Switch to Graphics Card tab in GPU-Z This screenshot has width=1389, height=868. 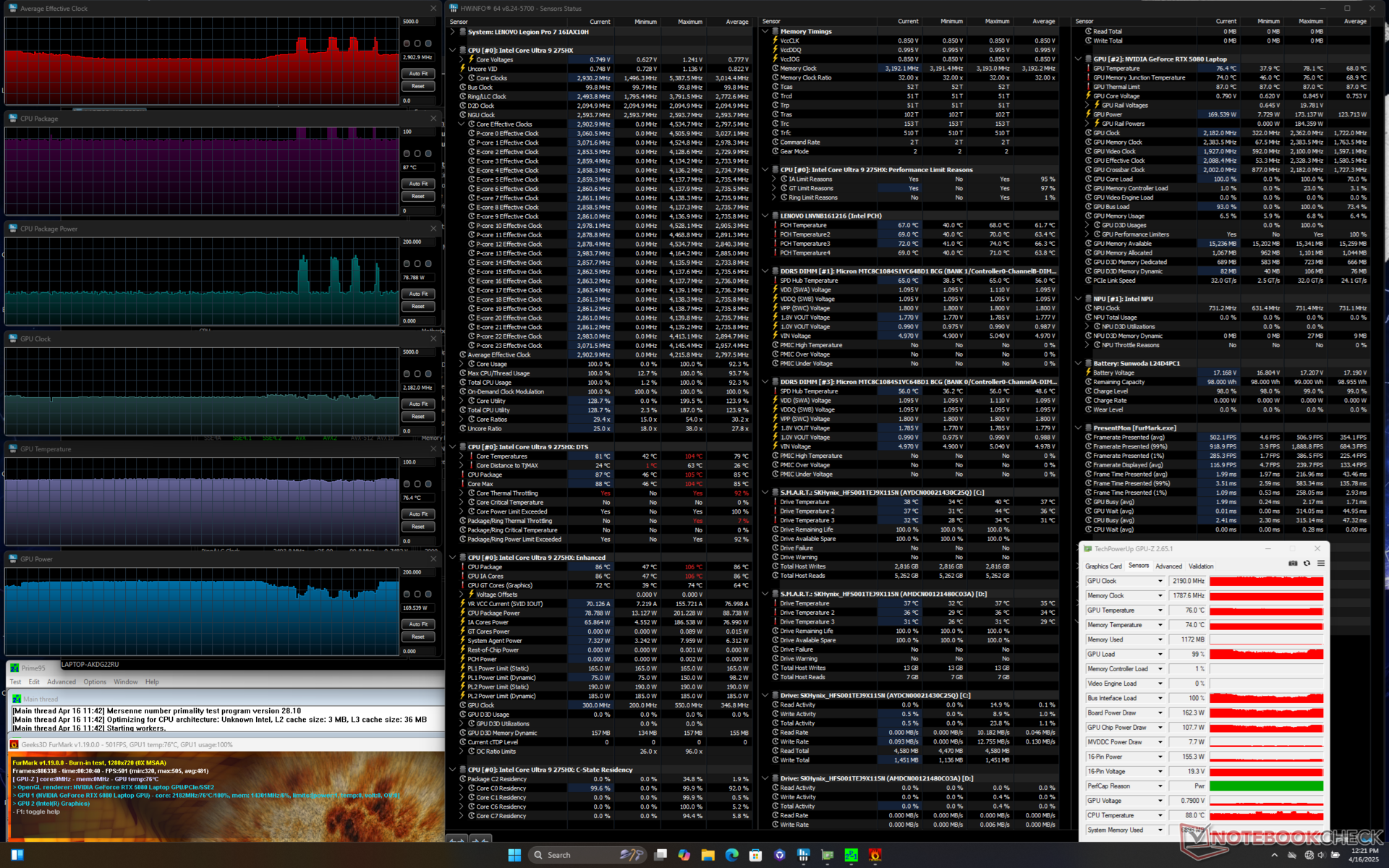coord(1103,566)
